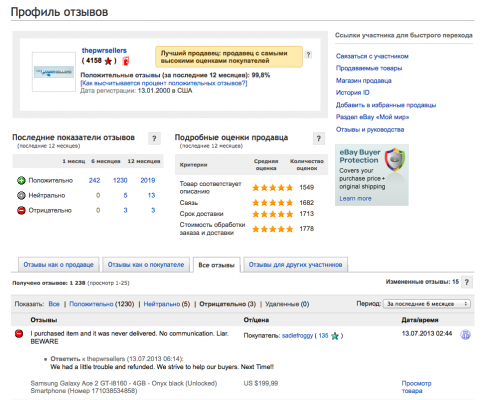Open help for detailed seller ratings
The image size is (484, 400).
[319, 138]
